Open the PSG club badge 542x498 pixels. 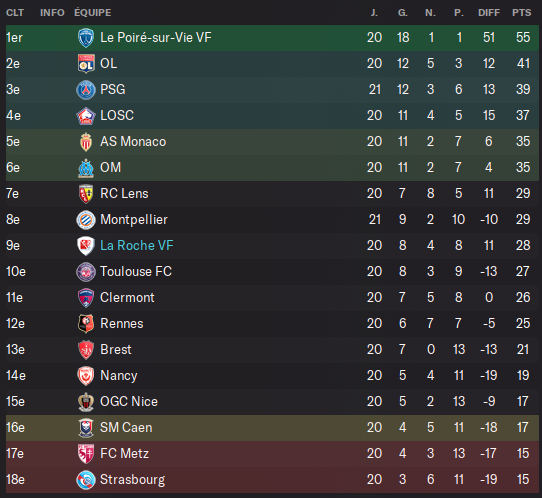(86, 90)
